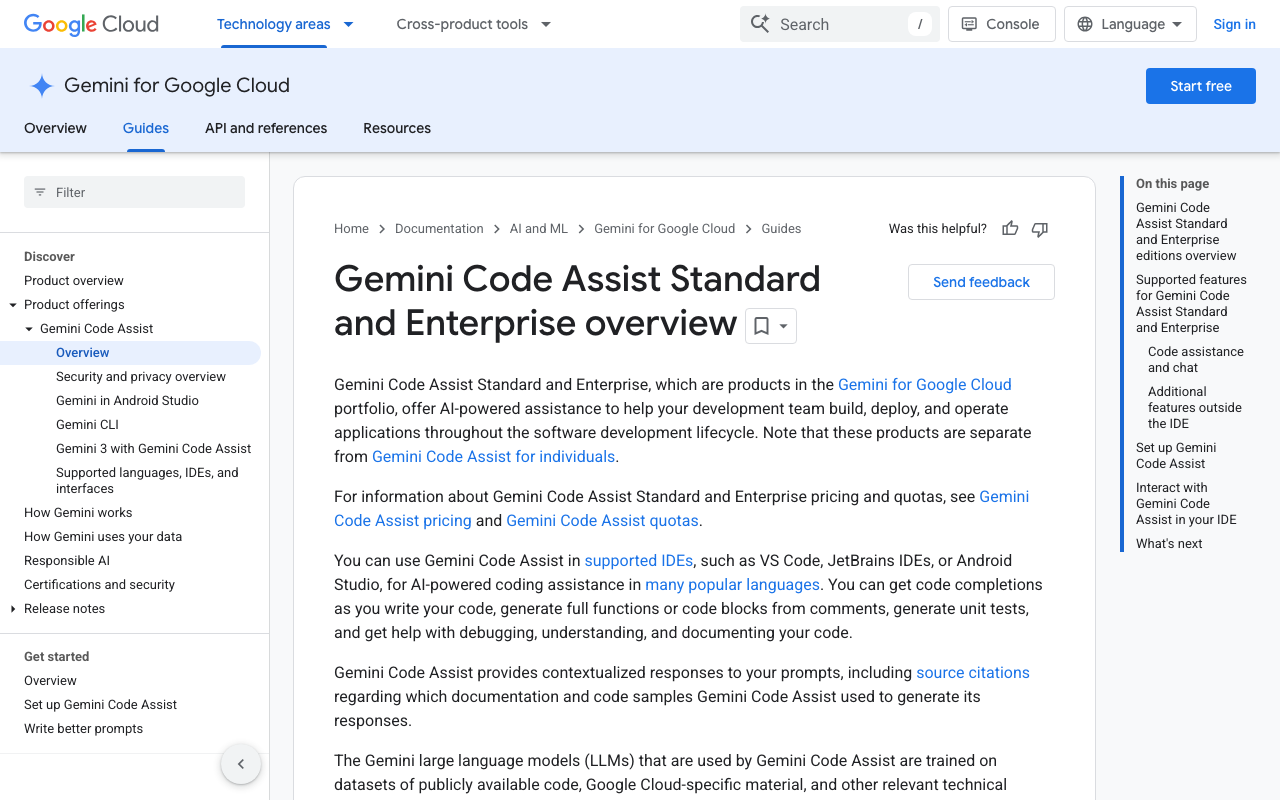1280x800 pixels.
Task: Collapse the Gemini Code Assist tree node
Action: pyautogui.click(x=29, y=329)
